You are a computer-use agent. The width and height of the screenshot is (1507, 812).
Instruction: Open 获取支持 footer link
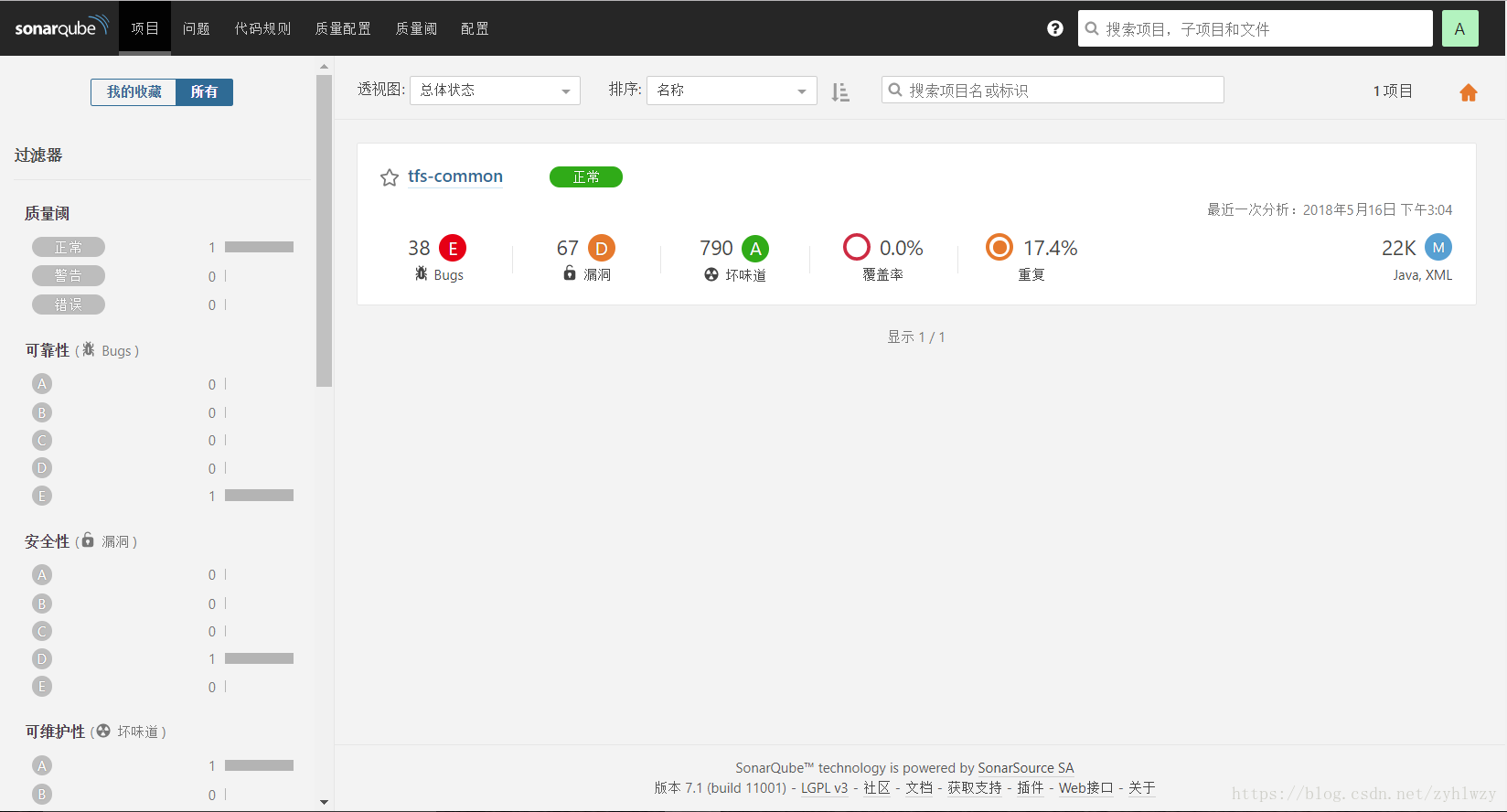click(x=975, y=787)
